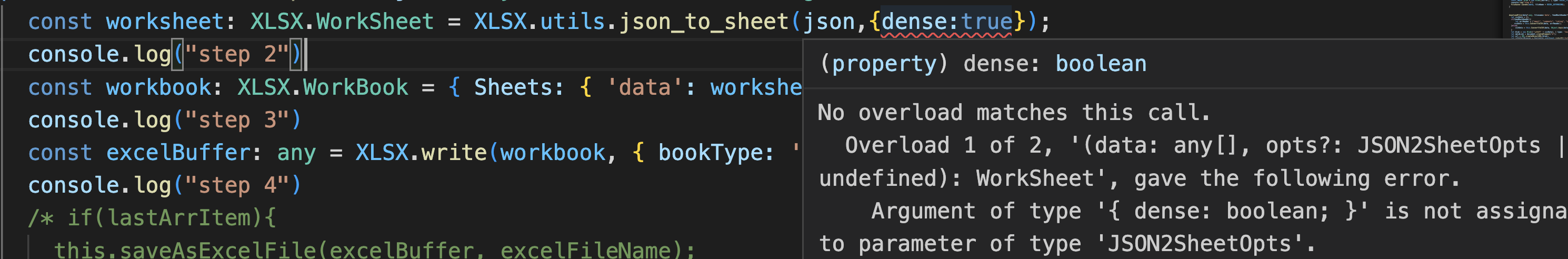Click the "step 2" string literal
The width and height of the screenshot is (1568, 259).
237,54
